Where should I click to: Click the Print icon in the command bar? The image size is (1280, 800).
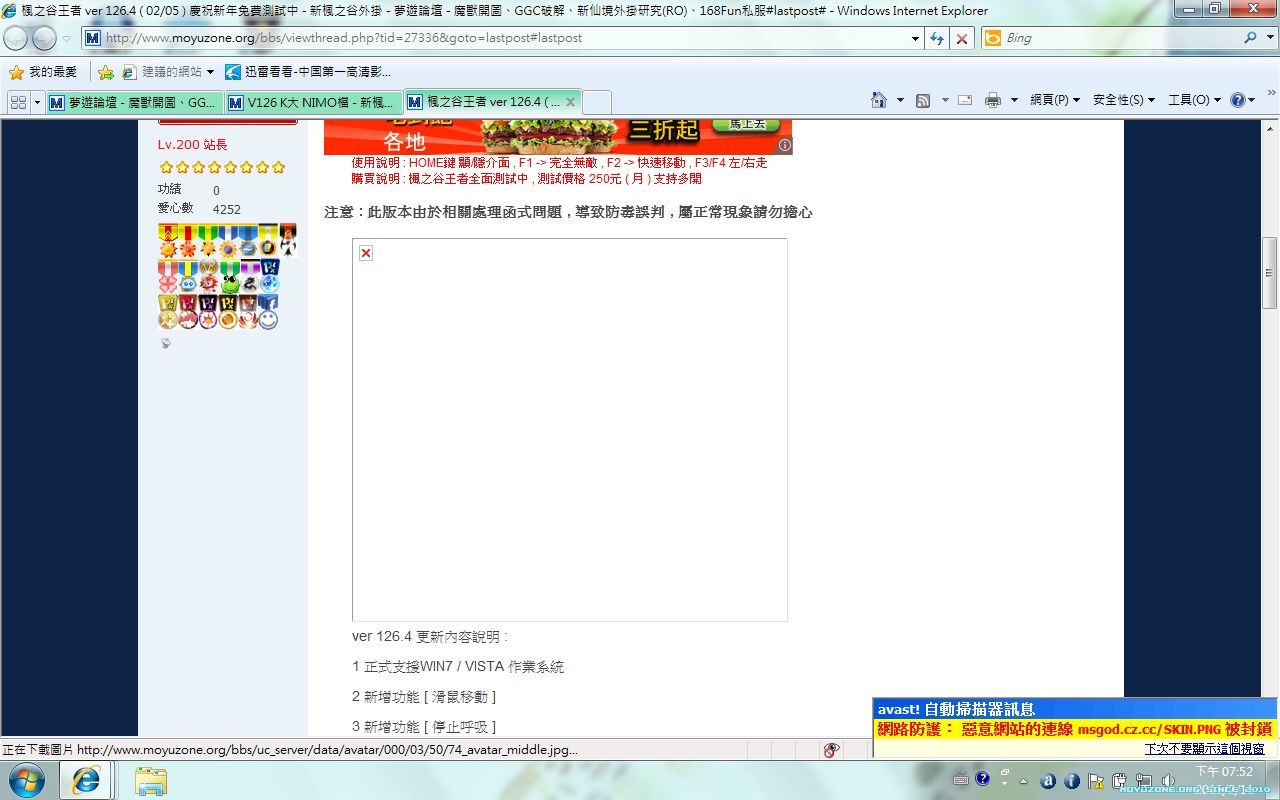pyautogui.click(x=992, y=100)
